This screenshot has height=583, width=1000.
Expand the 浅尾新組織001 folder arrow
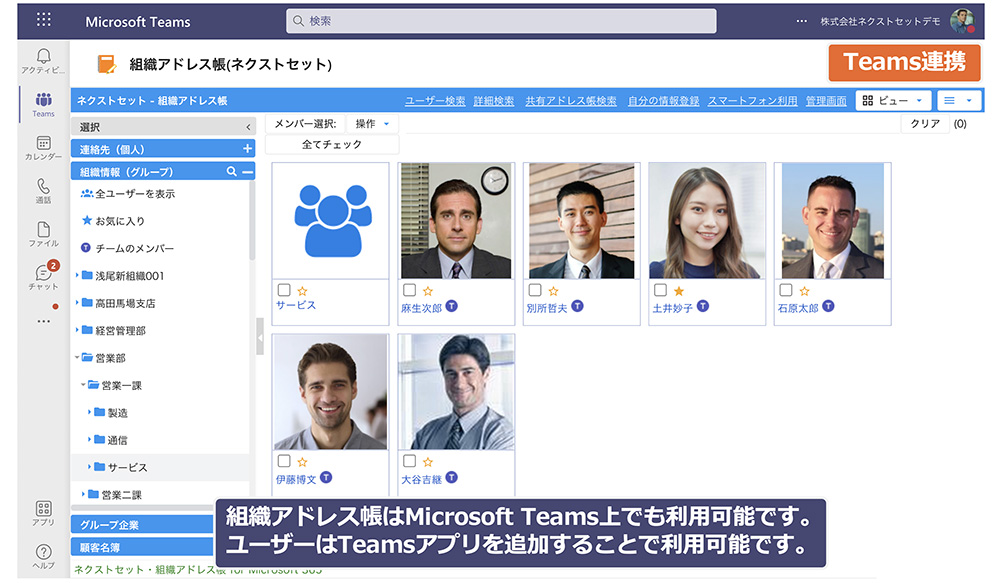click(77, 275)
